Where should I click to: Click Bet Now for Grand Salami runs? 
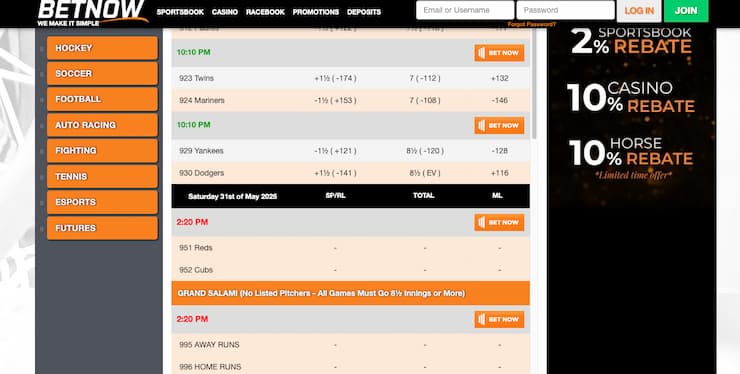[x=499, y=320]
